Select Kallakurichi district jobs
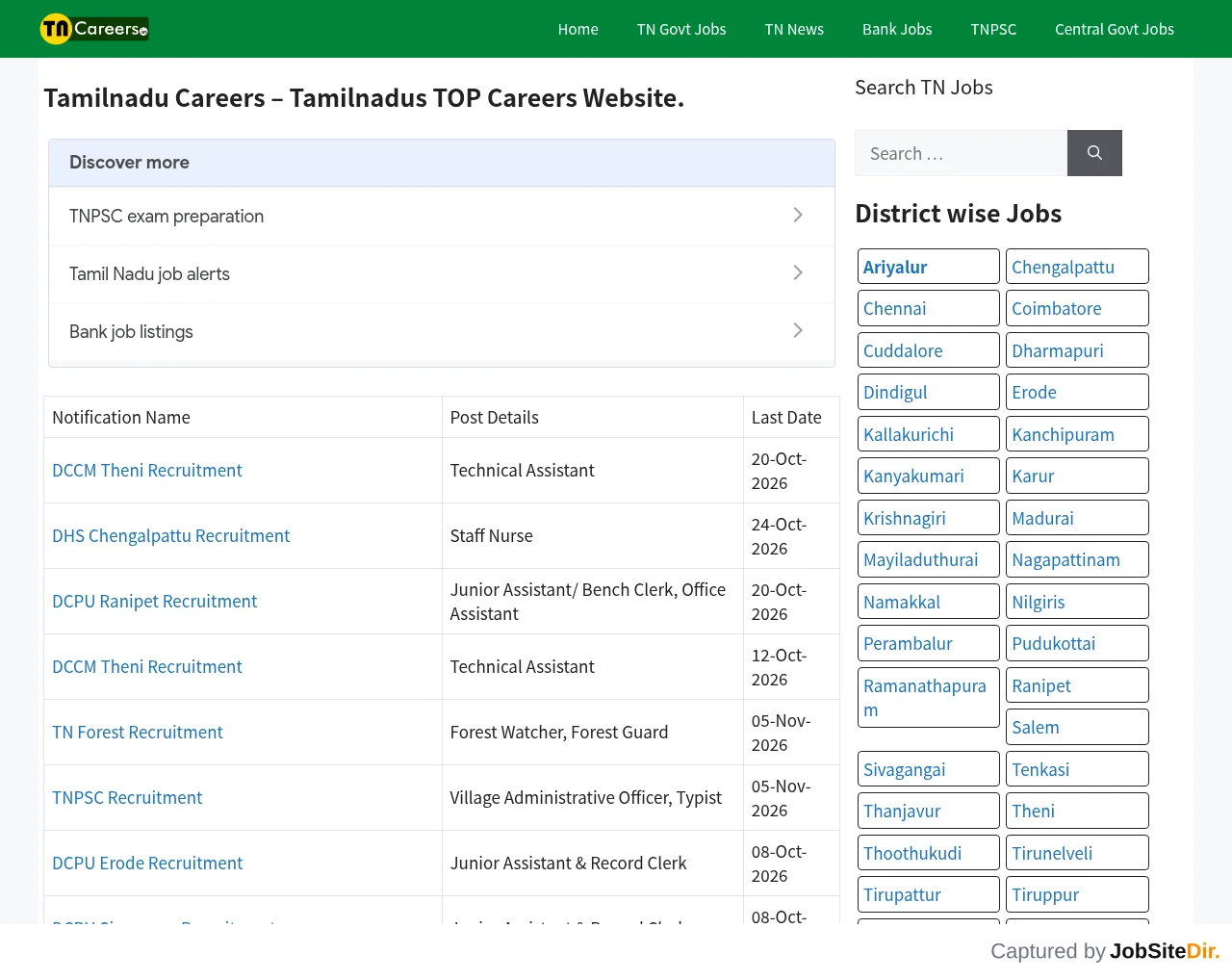 point(929,434)
